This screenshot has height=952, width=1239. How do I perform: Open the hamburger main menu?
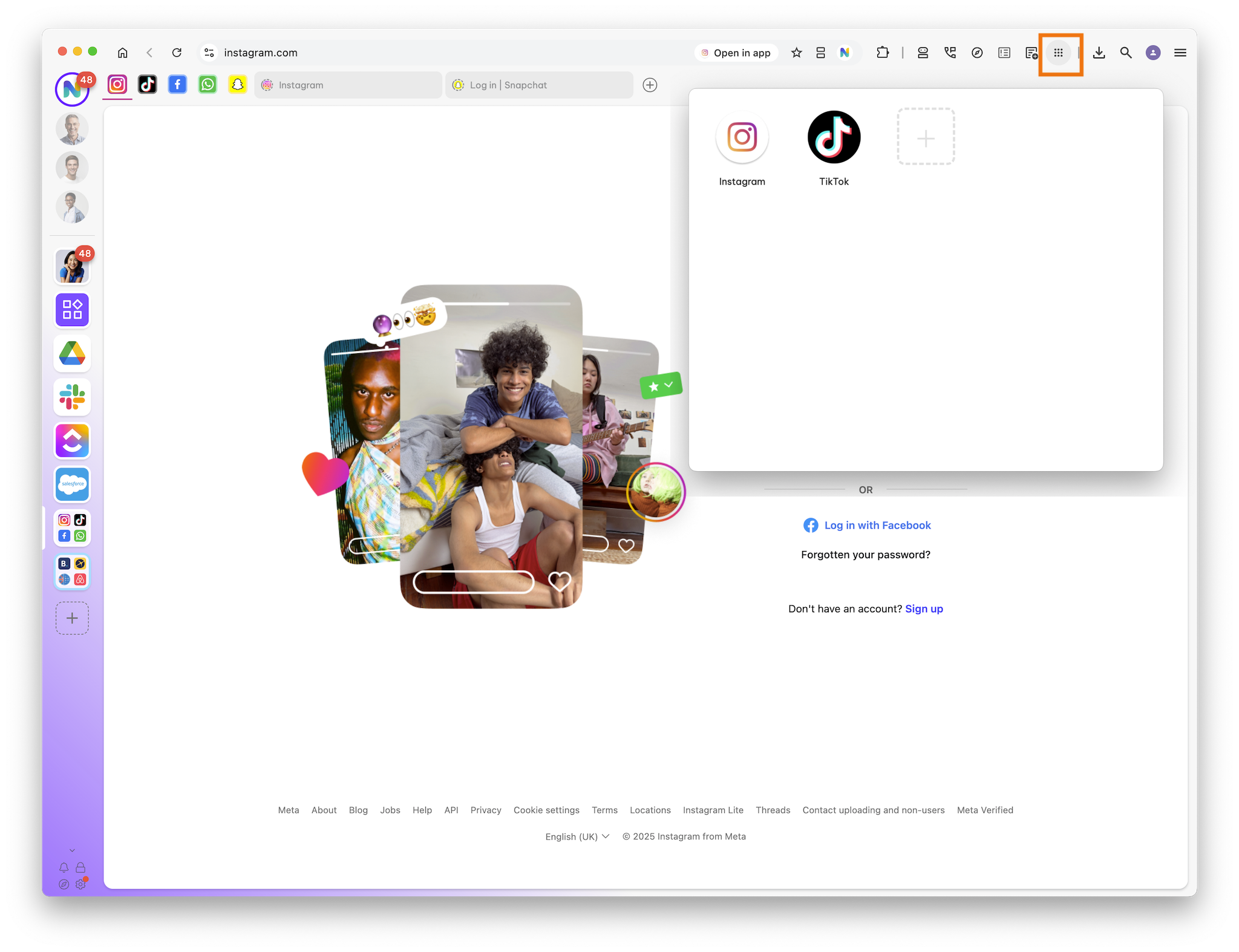click(1180, 53)
